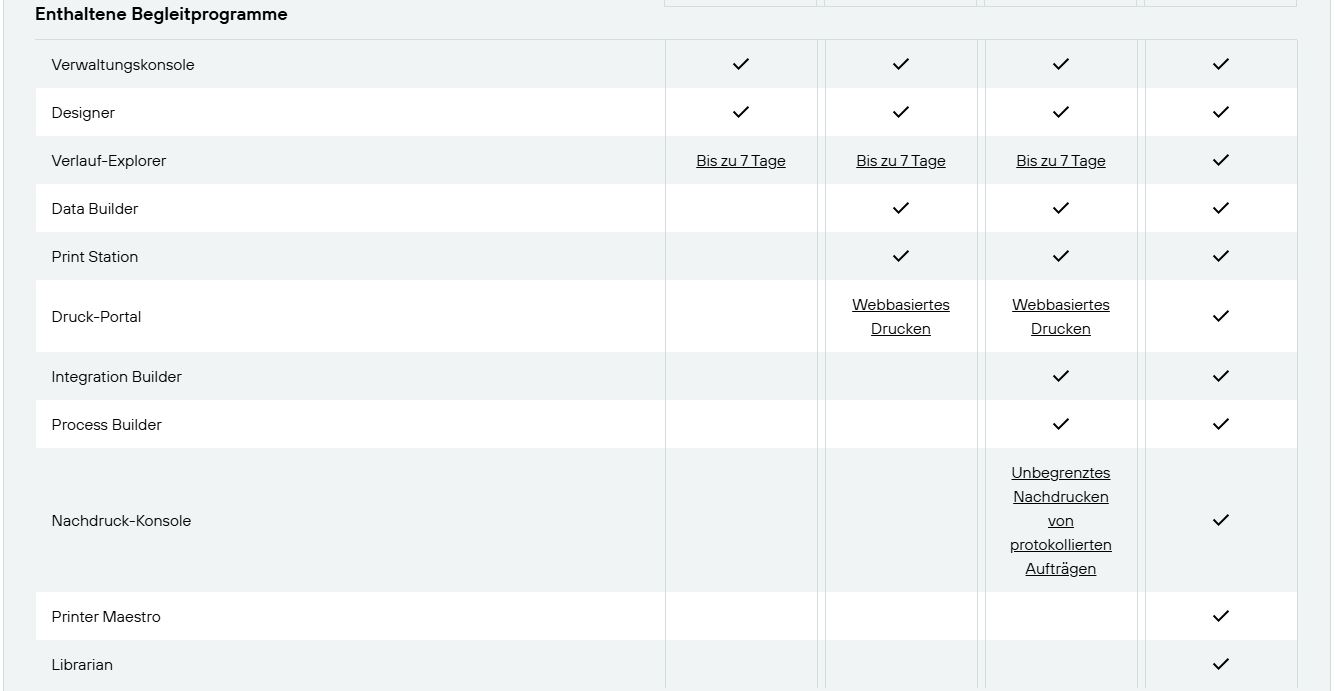
Task: Click the last checkmark in the Designer row
Action: point(1220,112)
